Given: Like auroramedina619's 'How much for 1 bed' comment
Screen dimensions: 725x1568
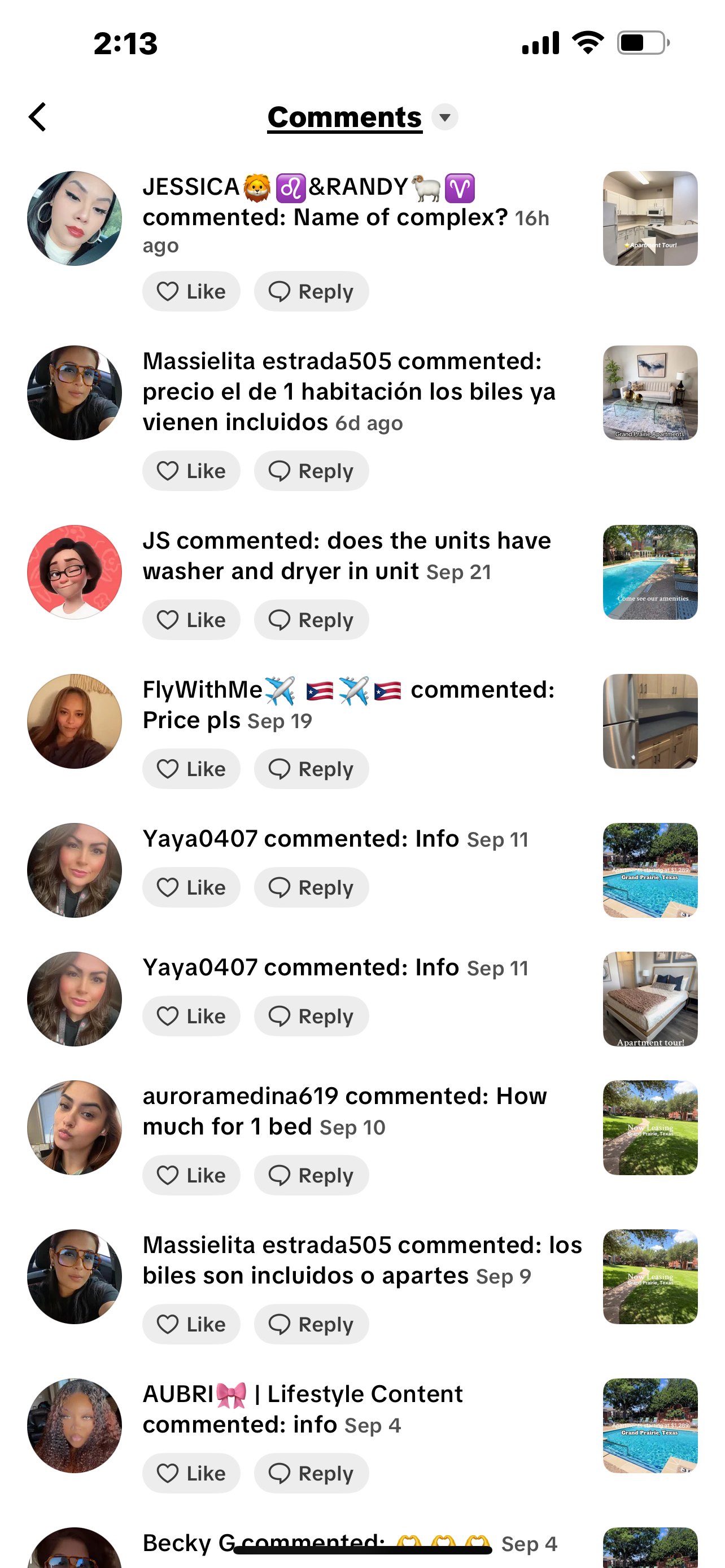Looking at the screenshot, I should tap(191, 1175).
